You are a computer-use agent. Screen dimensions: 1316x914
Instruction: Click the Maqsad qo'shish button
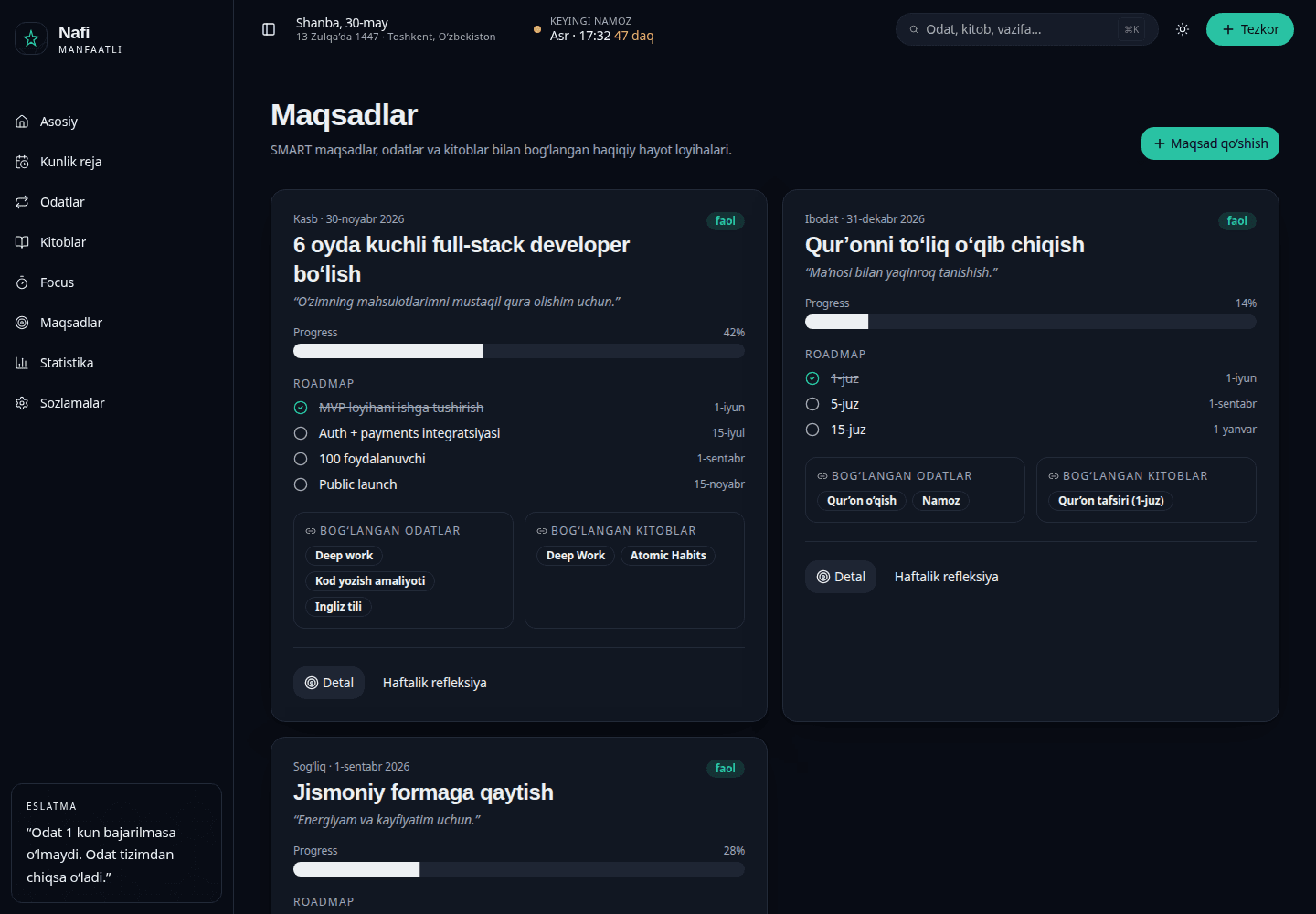(1210, 143)
